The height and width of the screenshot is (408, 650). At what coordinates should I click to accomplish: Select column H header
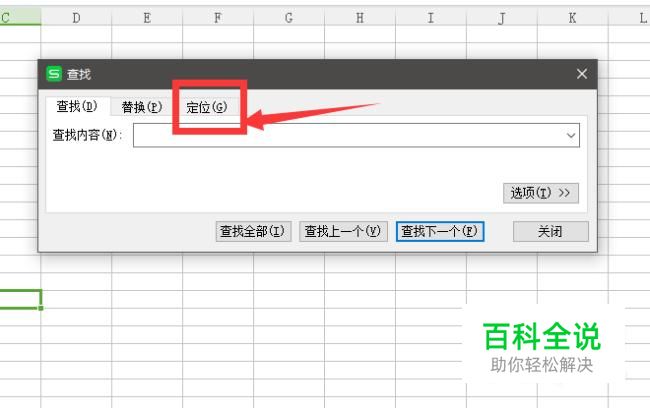[360, 18]
